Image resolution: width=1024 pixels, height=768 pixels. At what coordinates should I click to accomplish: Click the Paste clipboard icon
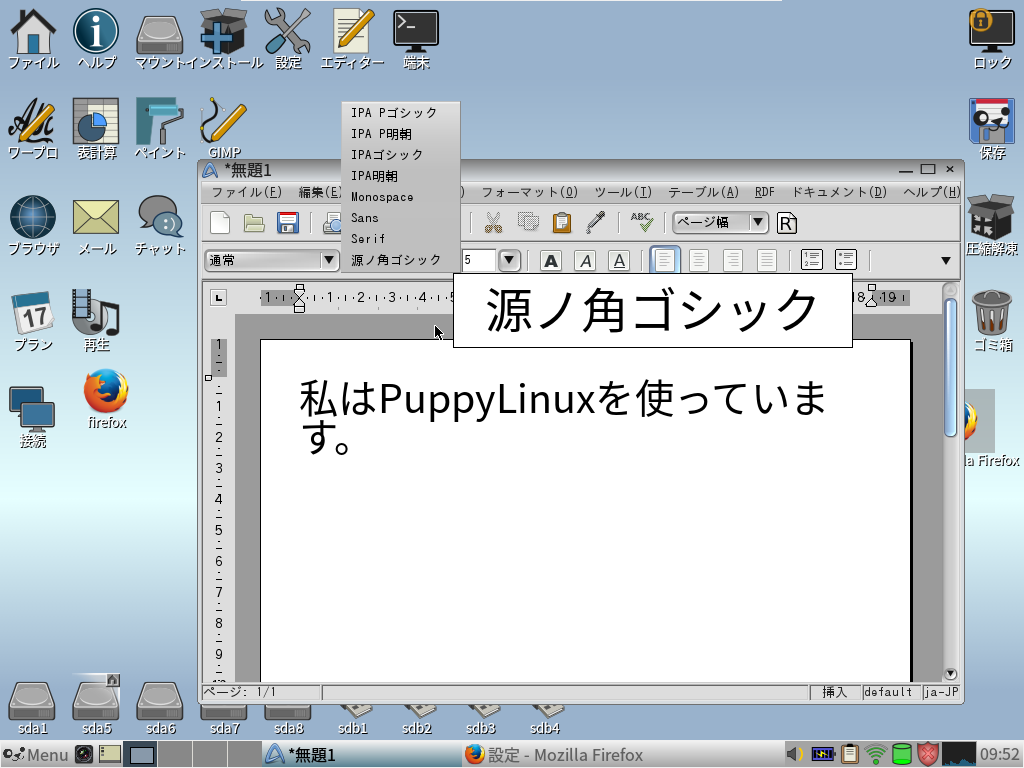tap(561, 223)
